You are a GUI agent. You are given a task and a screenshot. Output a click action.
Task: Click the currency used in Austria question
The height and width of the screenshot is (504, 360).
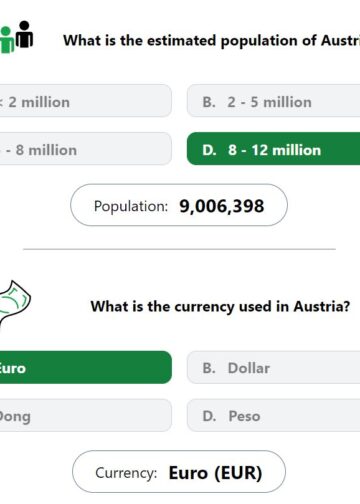pyautogui.click(x=220, y=307)
